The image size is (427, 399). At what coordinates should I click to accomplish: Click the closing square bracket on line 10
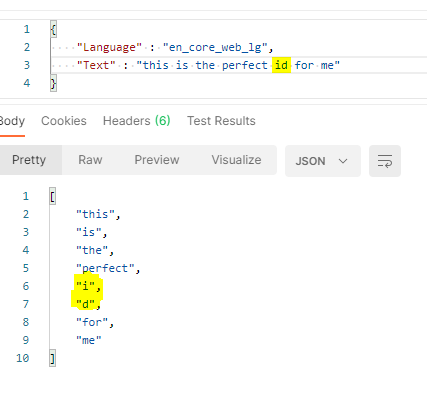click(x=52, y=358)
